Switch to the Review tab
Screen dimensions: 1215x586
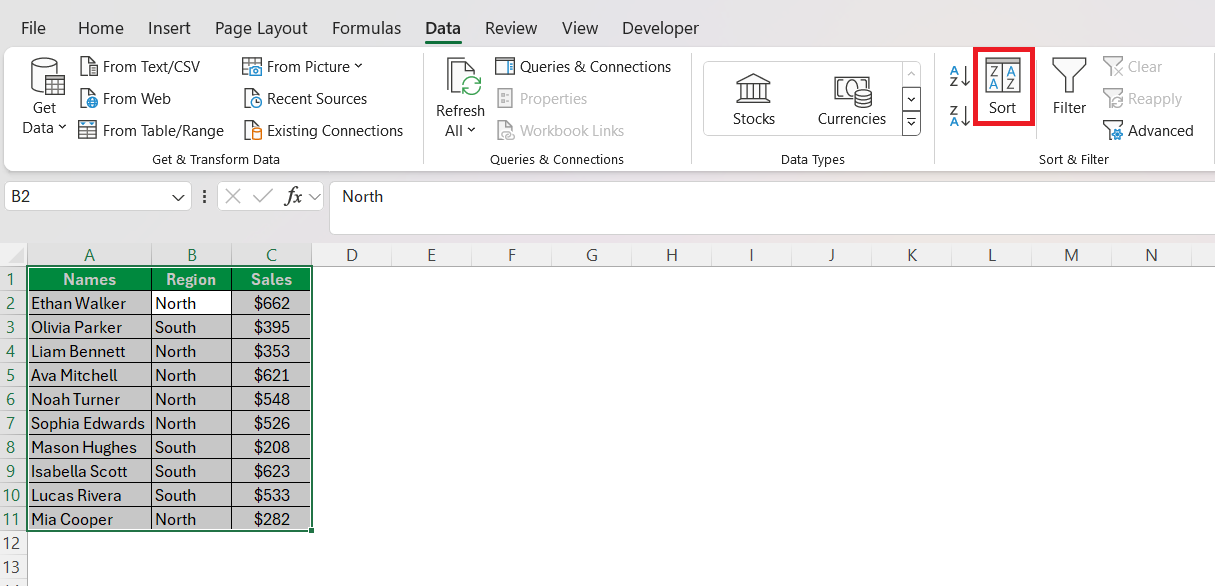511,28
